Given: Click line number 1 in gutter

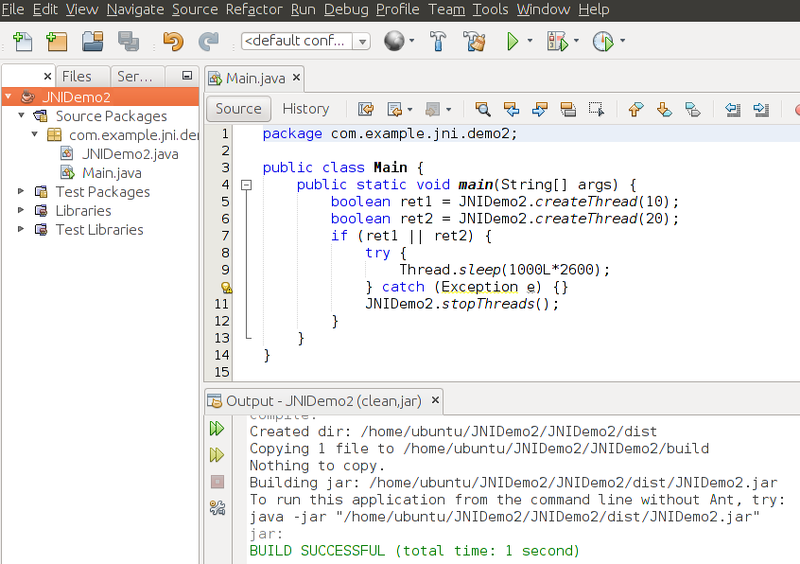Looking at the screenshot, I should point(224,134).
